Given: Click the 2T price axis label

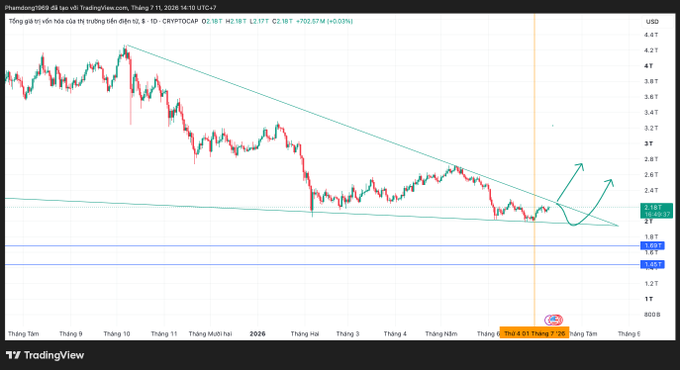Looking at the screenshot, I should click(x=648, y=221).
